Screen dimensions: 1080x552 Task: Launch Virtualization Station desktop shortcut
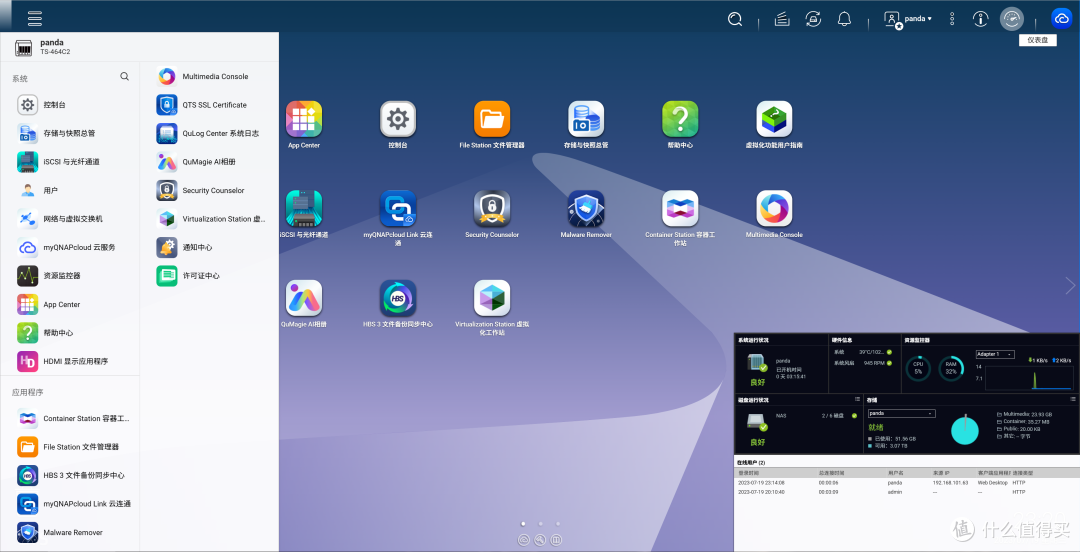(492, 298)
